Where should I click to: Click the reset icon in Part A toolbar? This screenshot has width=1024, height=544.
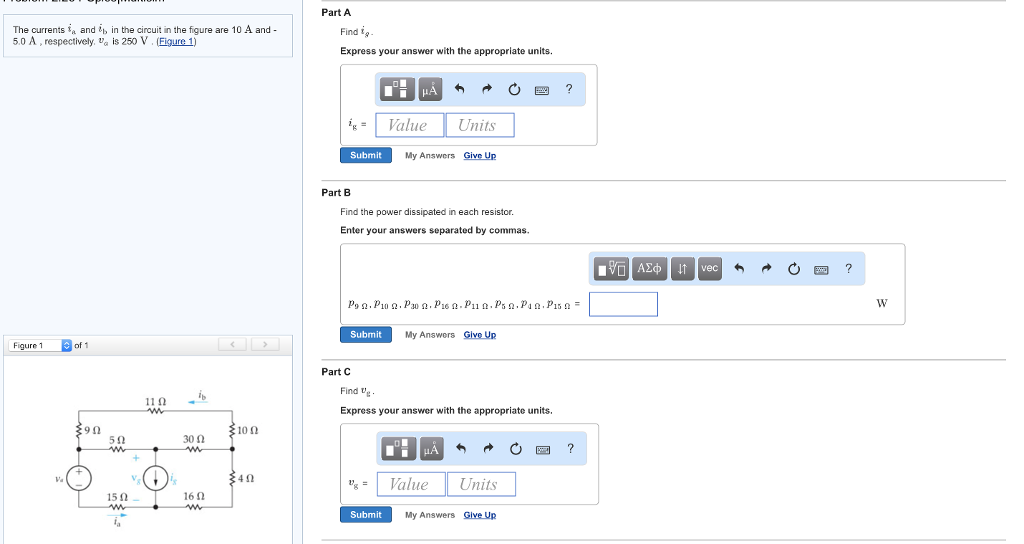point(515,89)
